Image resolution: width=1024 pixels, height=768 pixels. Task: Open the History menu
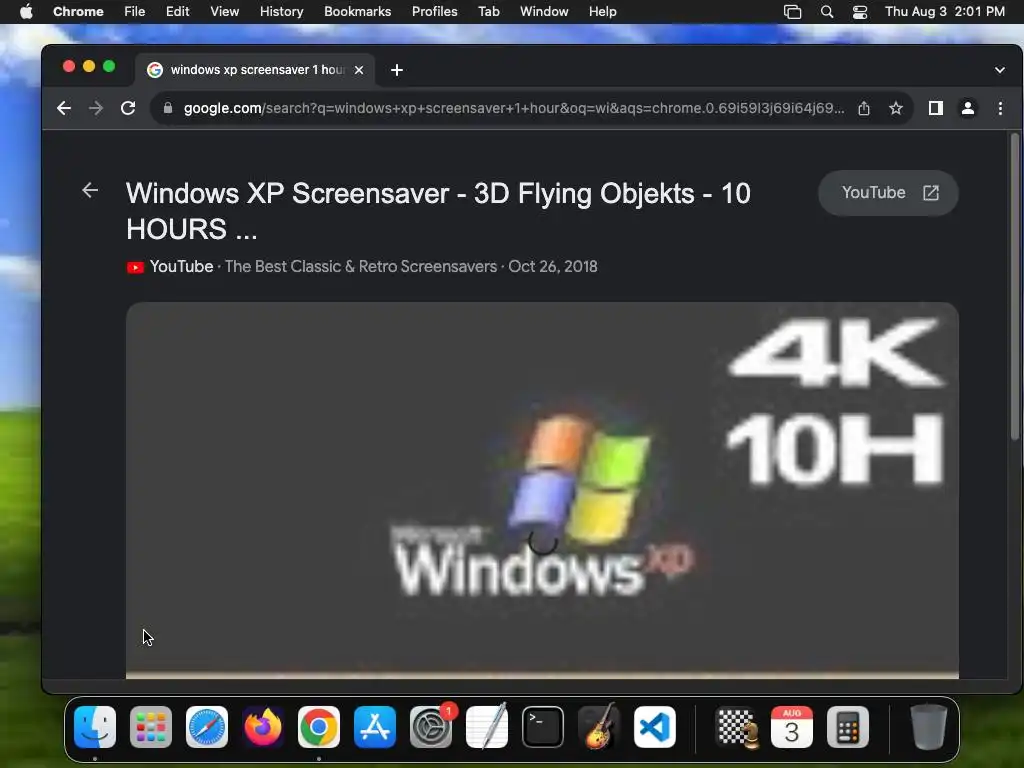281,12
